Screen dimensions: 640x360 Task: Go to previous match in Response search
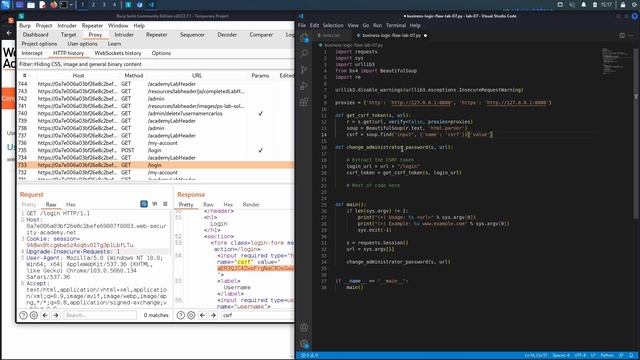202,315
